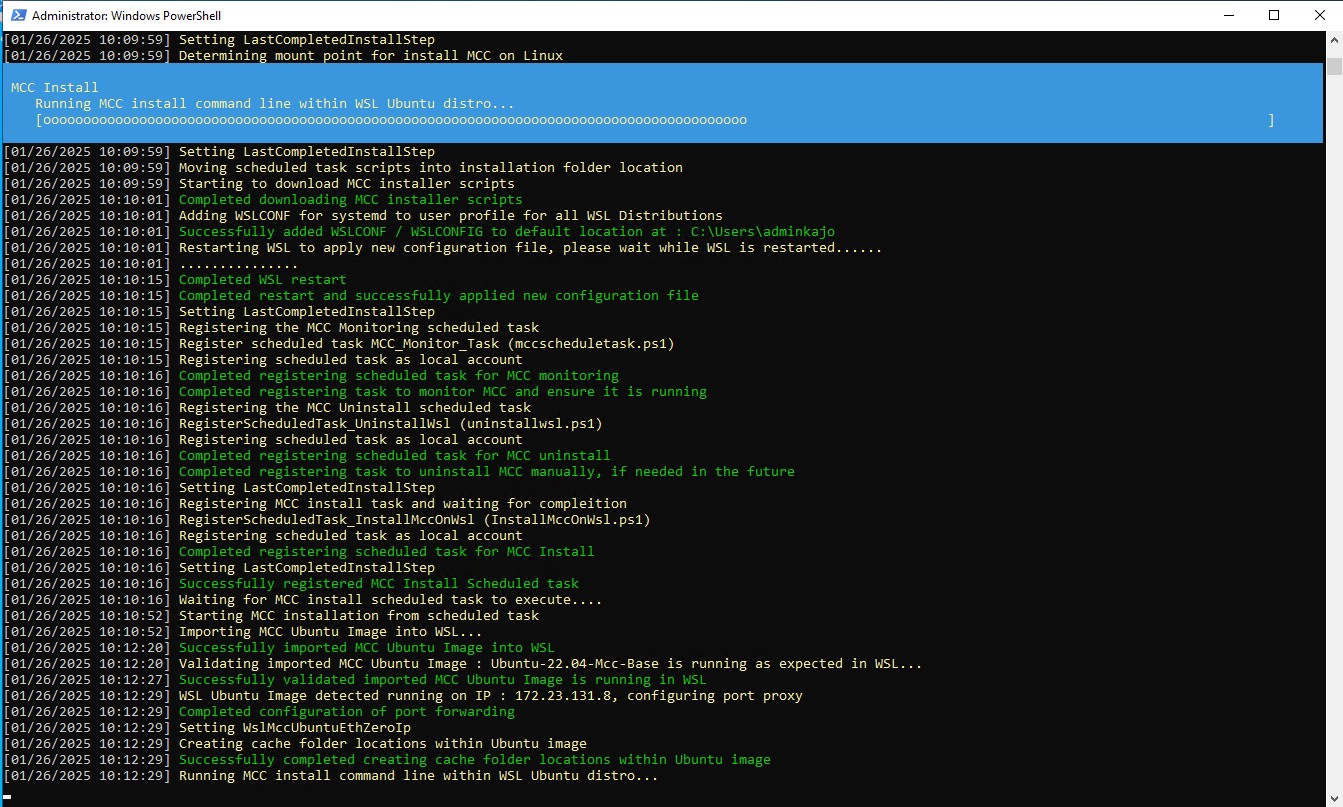
Task: Click the PowerShell icon in title bar
Action: [x=17, y=15]
